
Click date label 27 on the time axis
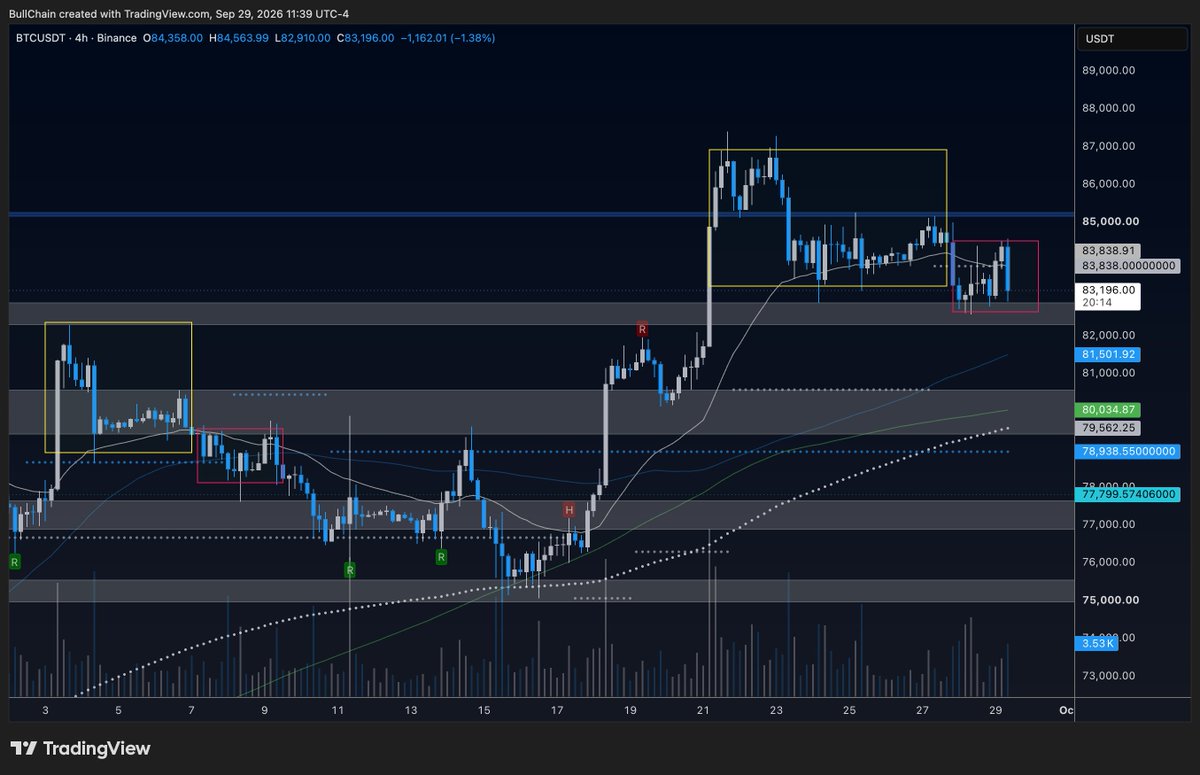[922, 710]
